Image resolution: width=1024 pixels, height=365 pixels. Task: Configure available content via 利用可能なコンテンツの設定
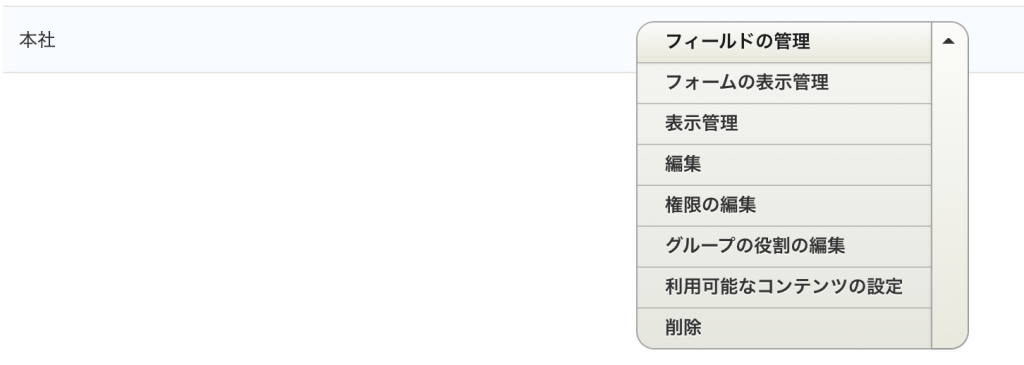pyautogui.click(x=784, y=287)
